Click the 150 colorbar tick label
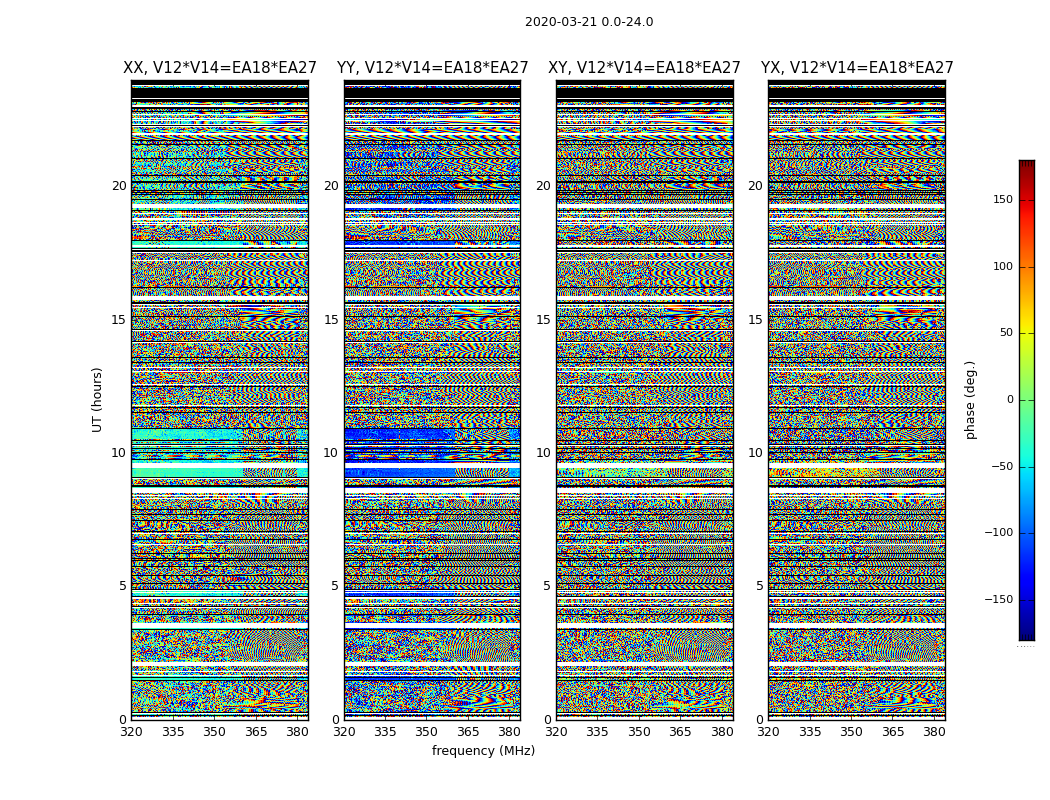1050x800 pixels. (1002, 199)
